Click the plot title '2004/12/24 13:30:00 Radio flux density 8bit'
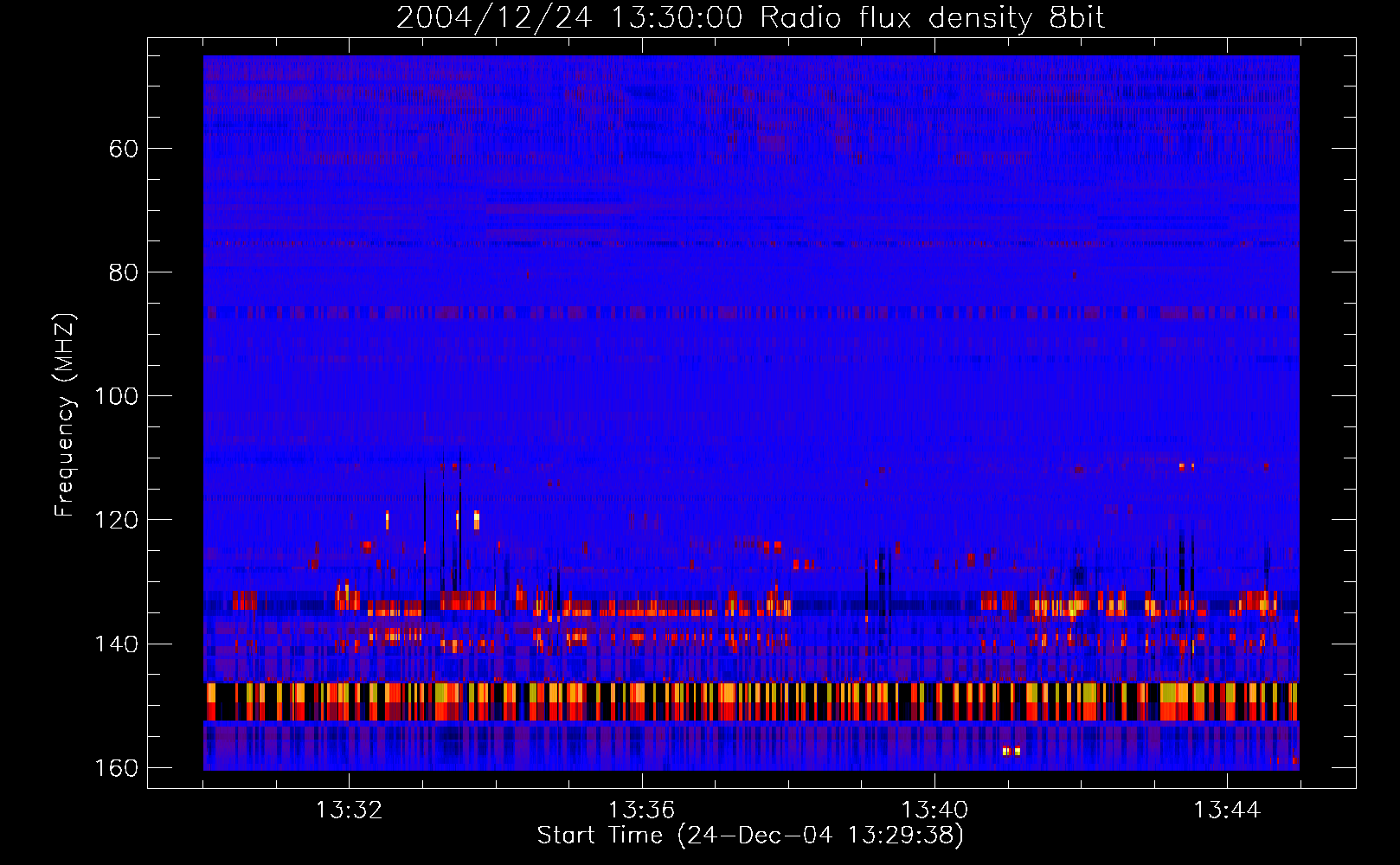The width and height of the screenshot is (1400, 865). coord(750,18)
